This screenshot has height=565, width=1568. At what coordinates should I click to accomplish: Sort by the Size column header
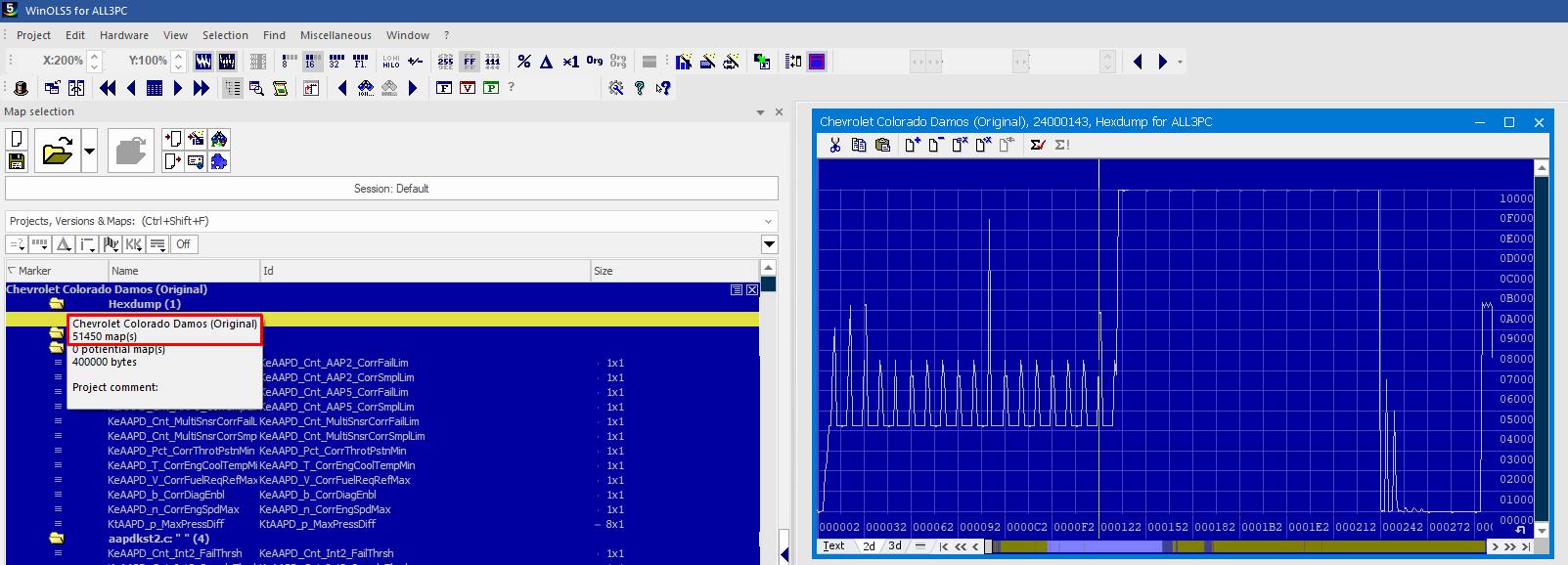pos(674,271)
